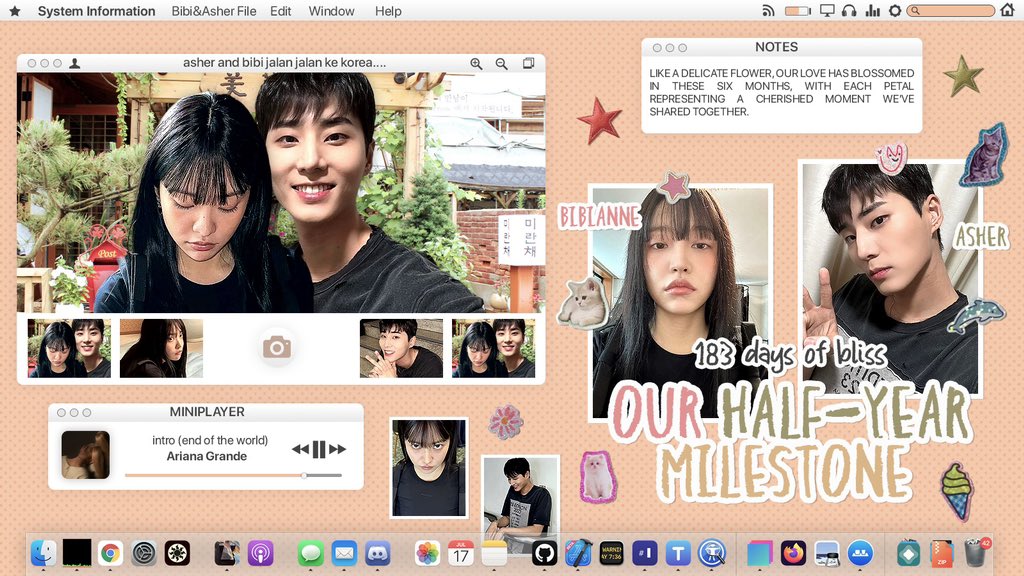Open the Bibi&Asher File menu
This screenshot has height=576, width=1024.
coord(214,11)
